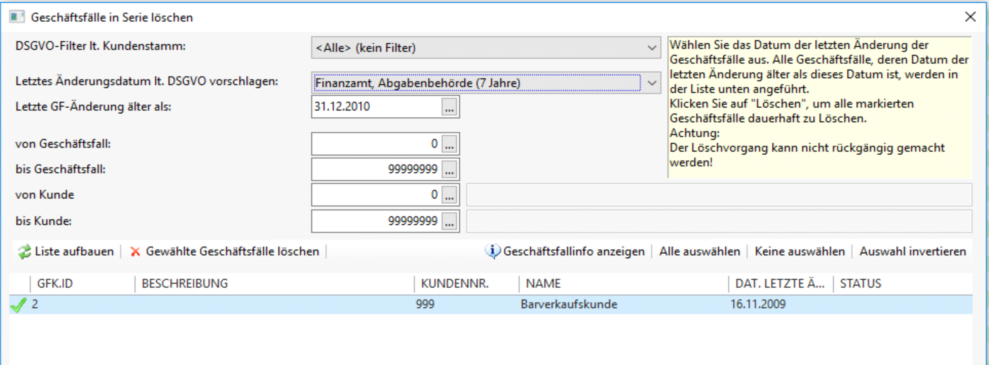This screenshot has width=989, height=365.
Task: Click lookup button for von Geschäftsfall
Action: point(448,144)
